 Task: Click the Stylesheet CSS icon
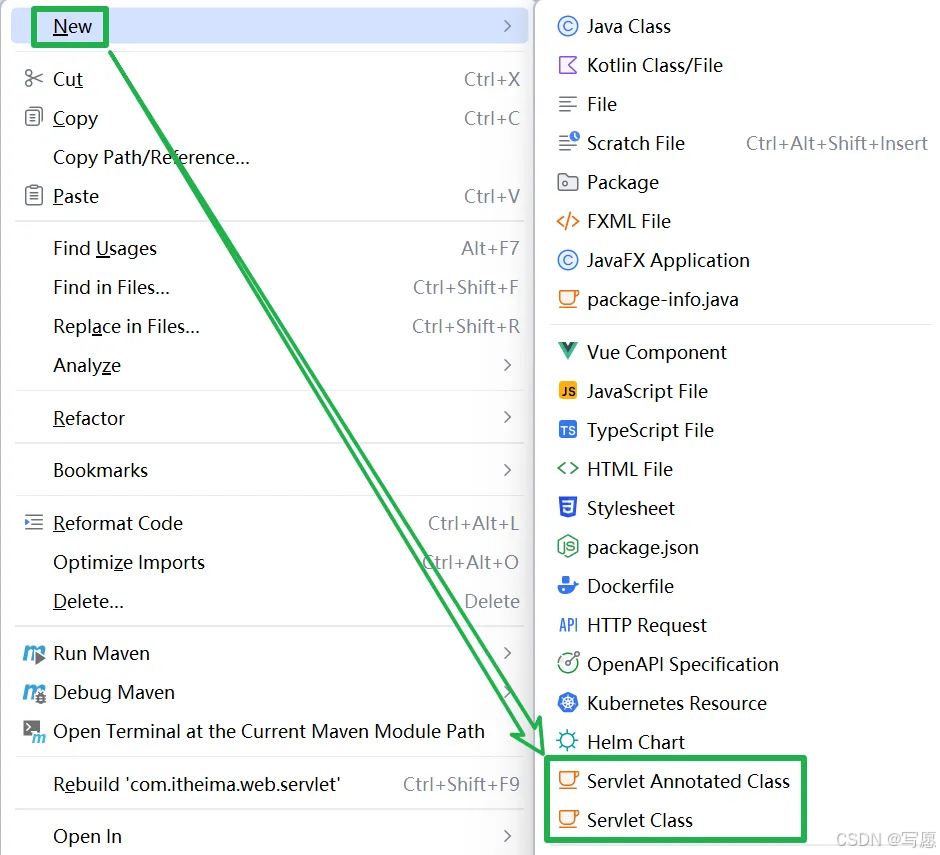point(567,507)
